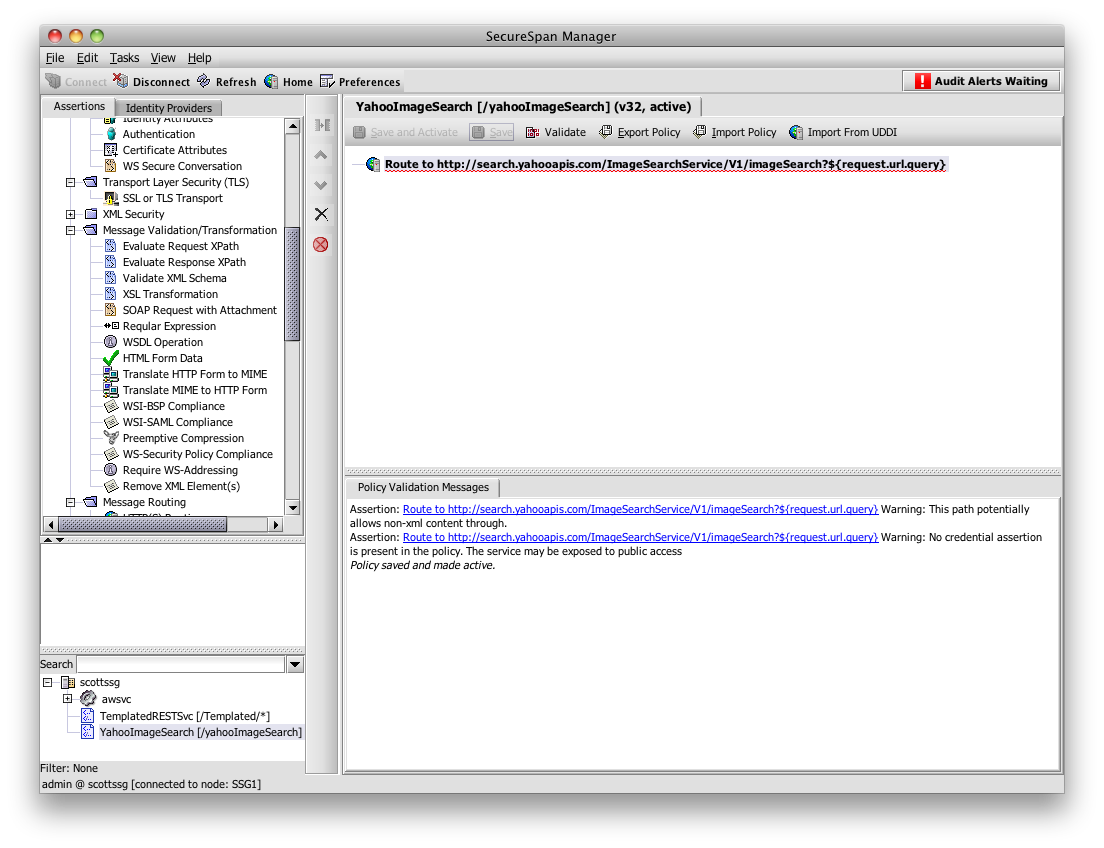Viewport: 1104px width, 848px height.
Task: Click the Disconnect toolbar icon
Action: point(121,81)
